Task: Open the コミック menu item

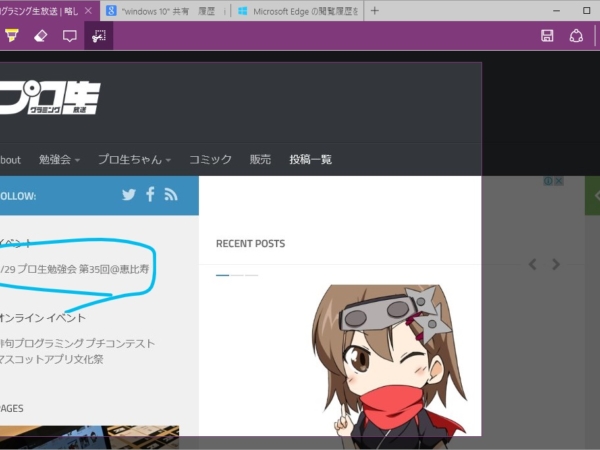Action: pyautogui.click(x=210, y=159)
